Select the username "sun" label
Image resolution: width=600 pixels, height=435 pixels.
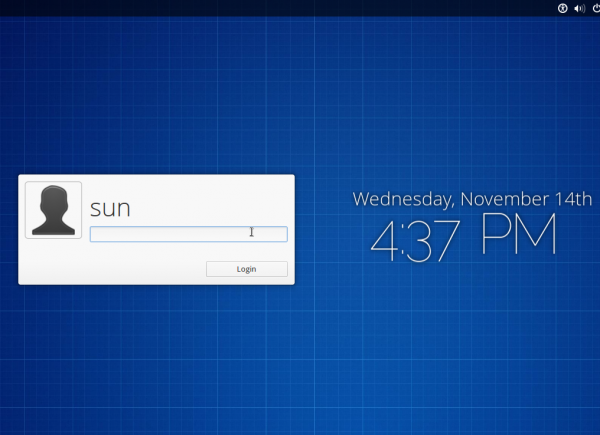pyautogui.click(x=110, y=209)
